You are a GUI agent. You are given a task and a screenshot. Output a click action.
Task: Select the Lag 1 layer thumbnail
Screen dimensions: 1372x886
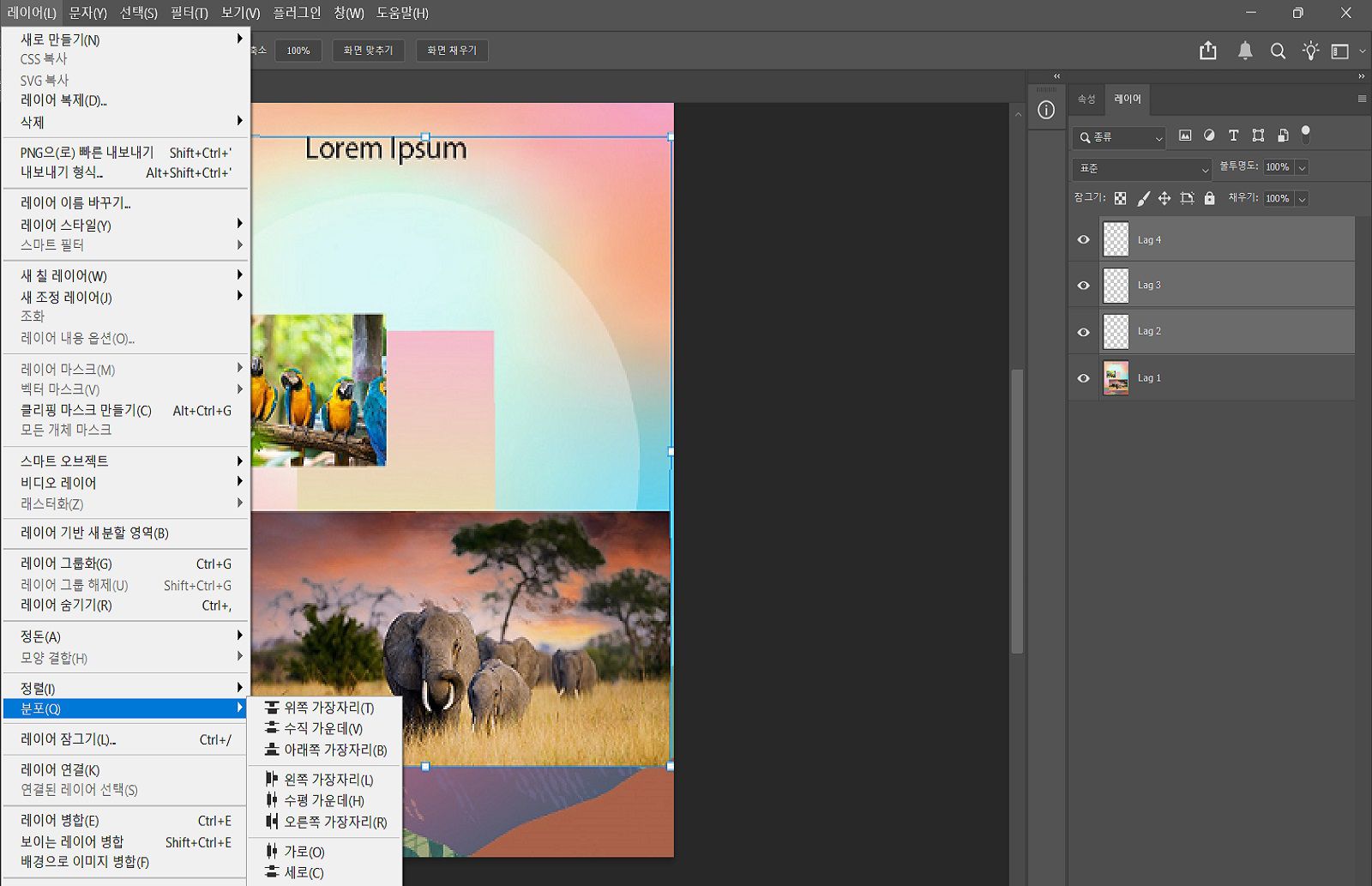1116,378
